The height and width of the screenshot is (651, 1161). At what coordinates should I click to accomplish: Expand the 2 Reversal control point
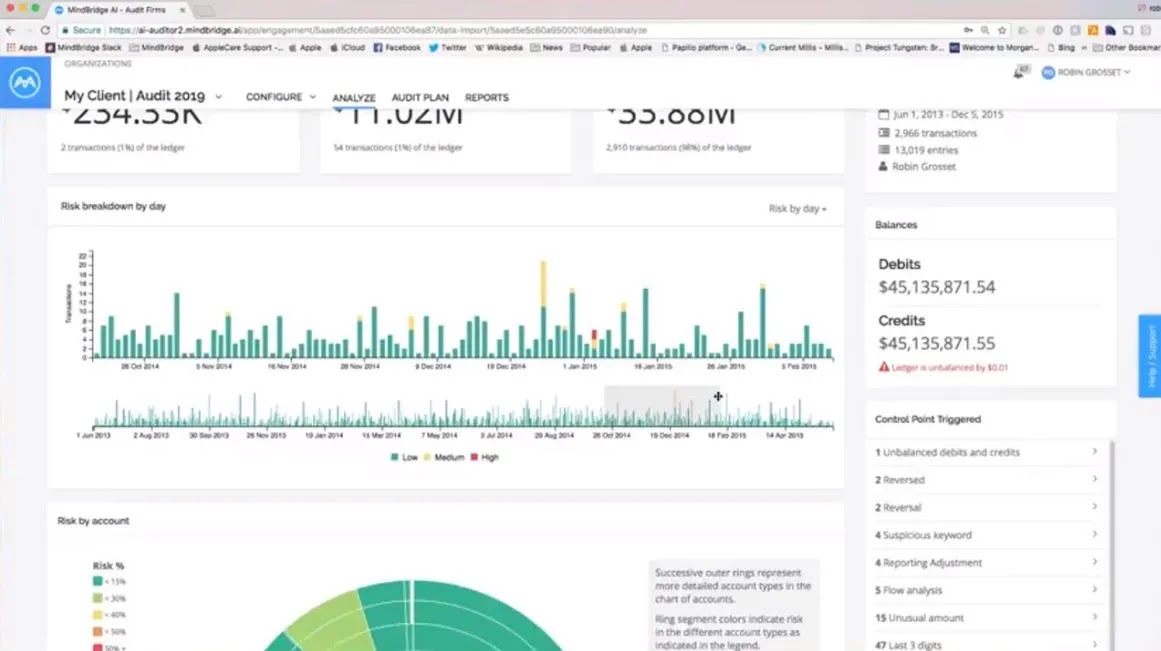[x=987, y=507]
